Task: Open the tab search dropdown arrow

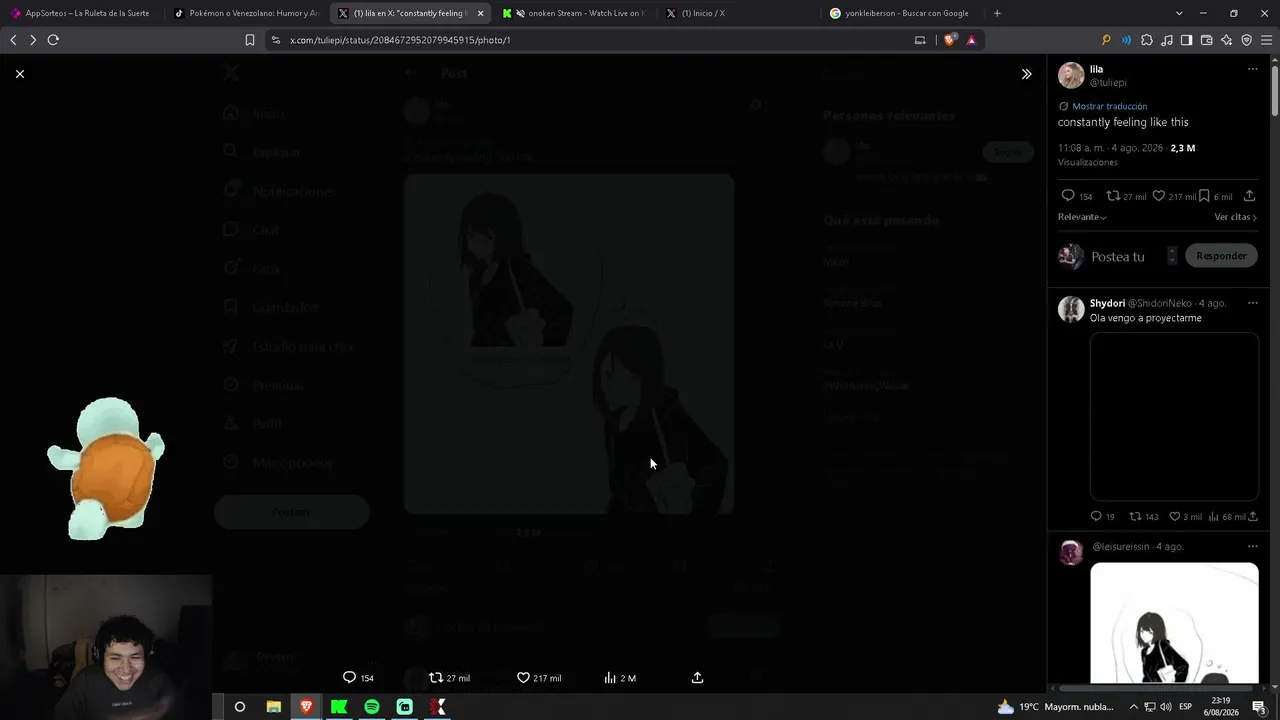Action: pyautogui.click(x=1179, y=13)
